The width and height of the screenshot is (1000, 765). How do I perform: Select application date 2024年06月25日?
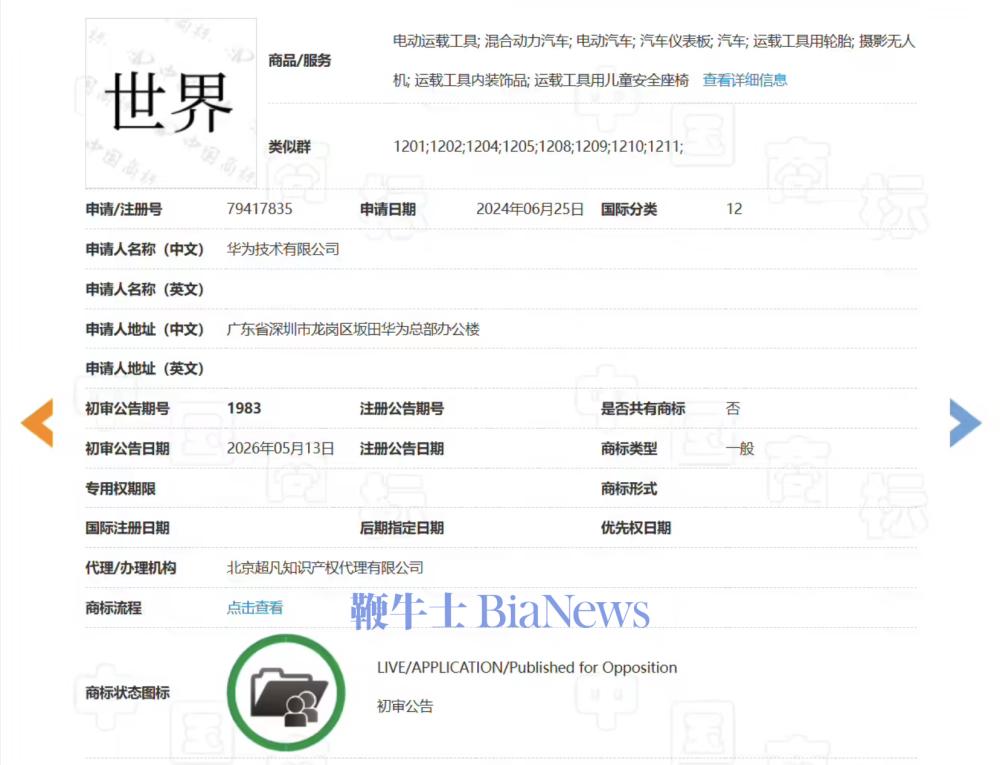pos(530,209)
